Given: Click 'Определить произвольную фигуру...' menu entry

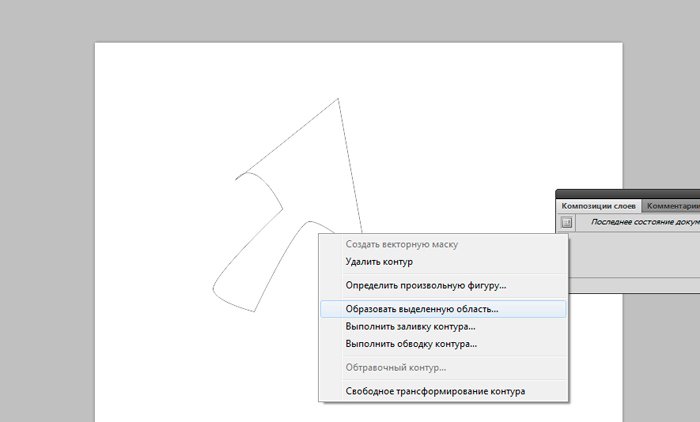Looking at the screenshot, I should [x=425, y=285].
